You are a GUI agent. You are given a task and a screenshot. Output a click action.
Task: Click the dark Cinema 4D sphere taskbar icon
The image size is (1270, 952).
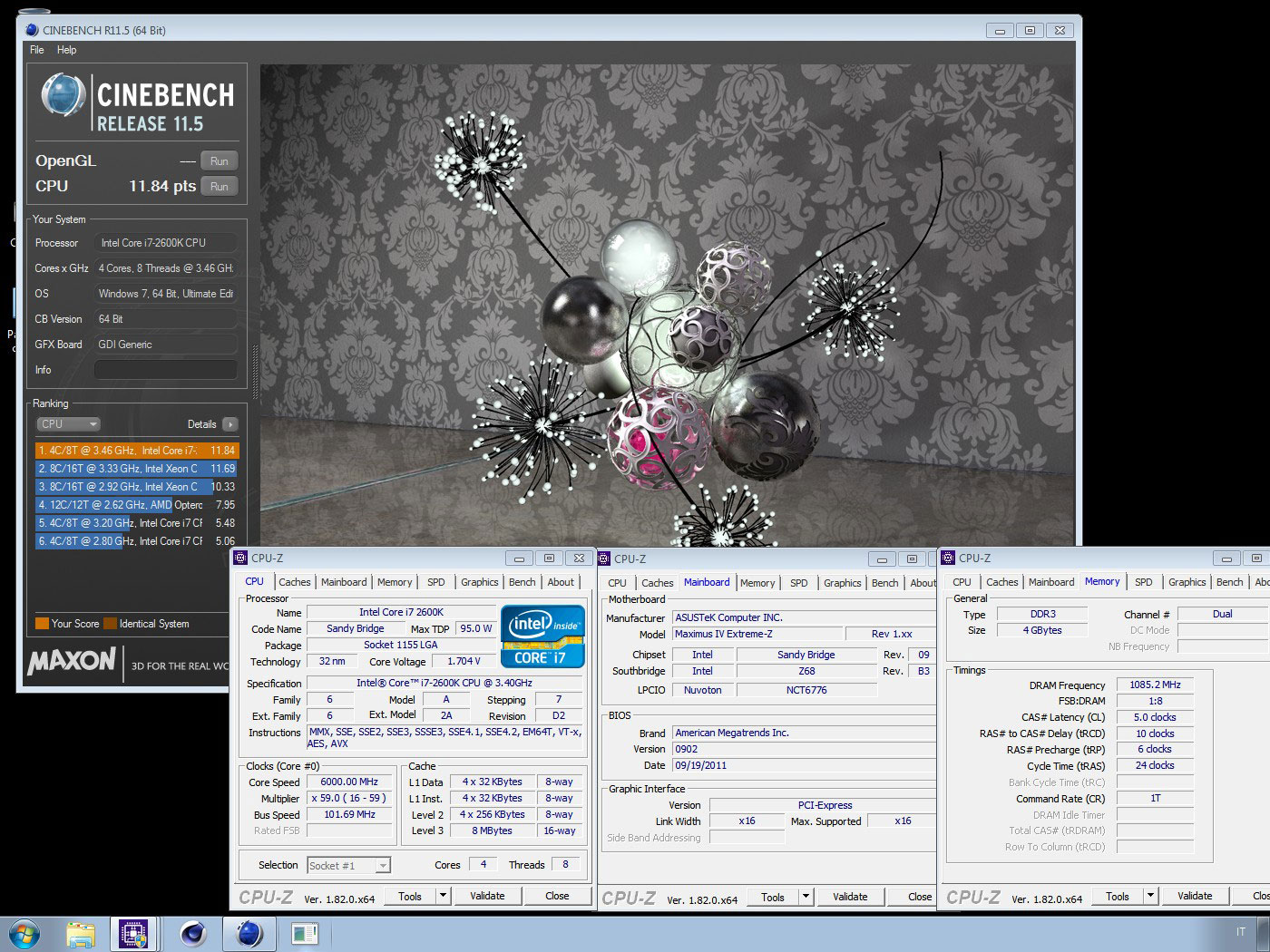[192, 933]
